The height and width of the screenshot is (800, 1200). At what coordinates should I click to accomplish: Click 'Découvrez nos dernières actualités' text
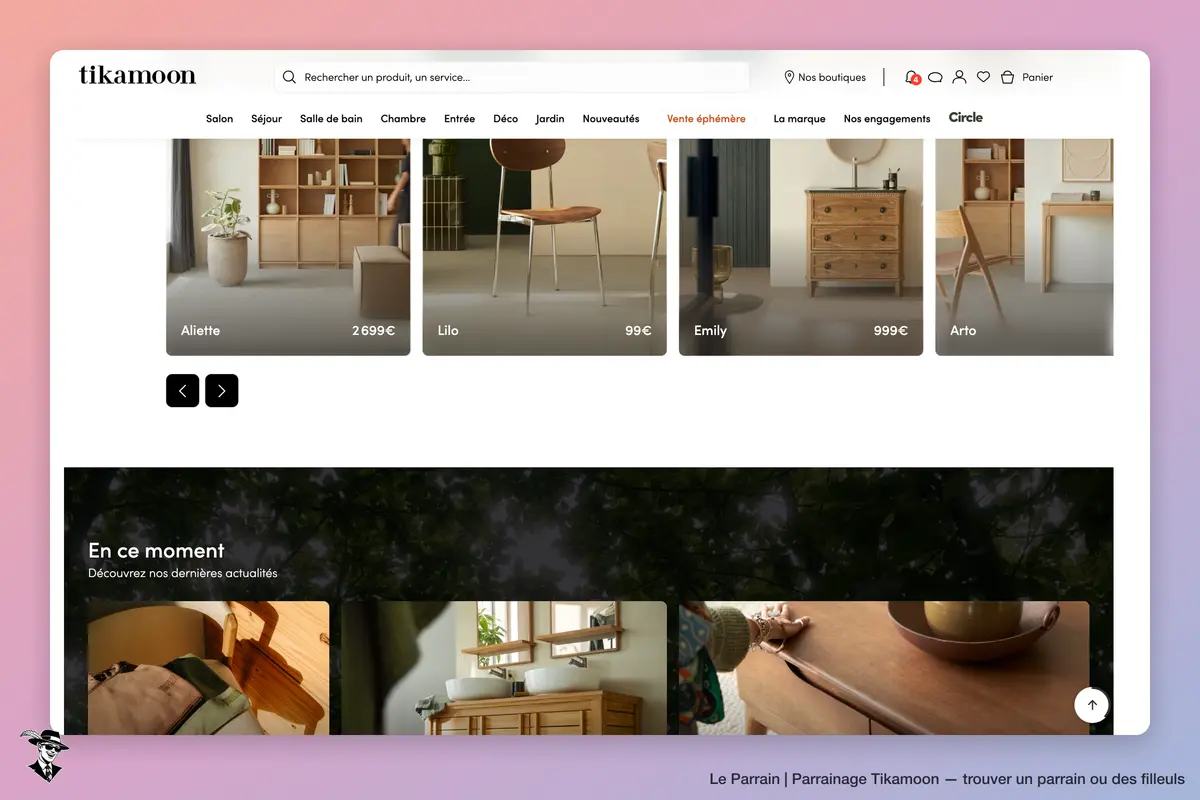(183, 574)
